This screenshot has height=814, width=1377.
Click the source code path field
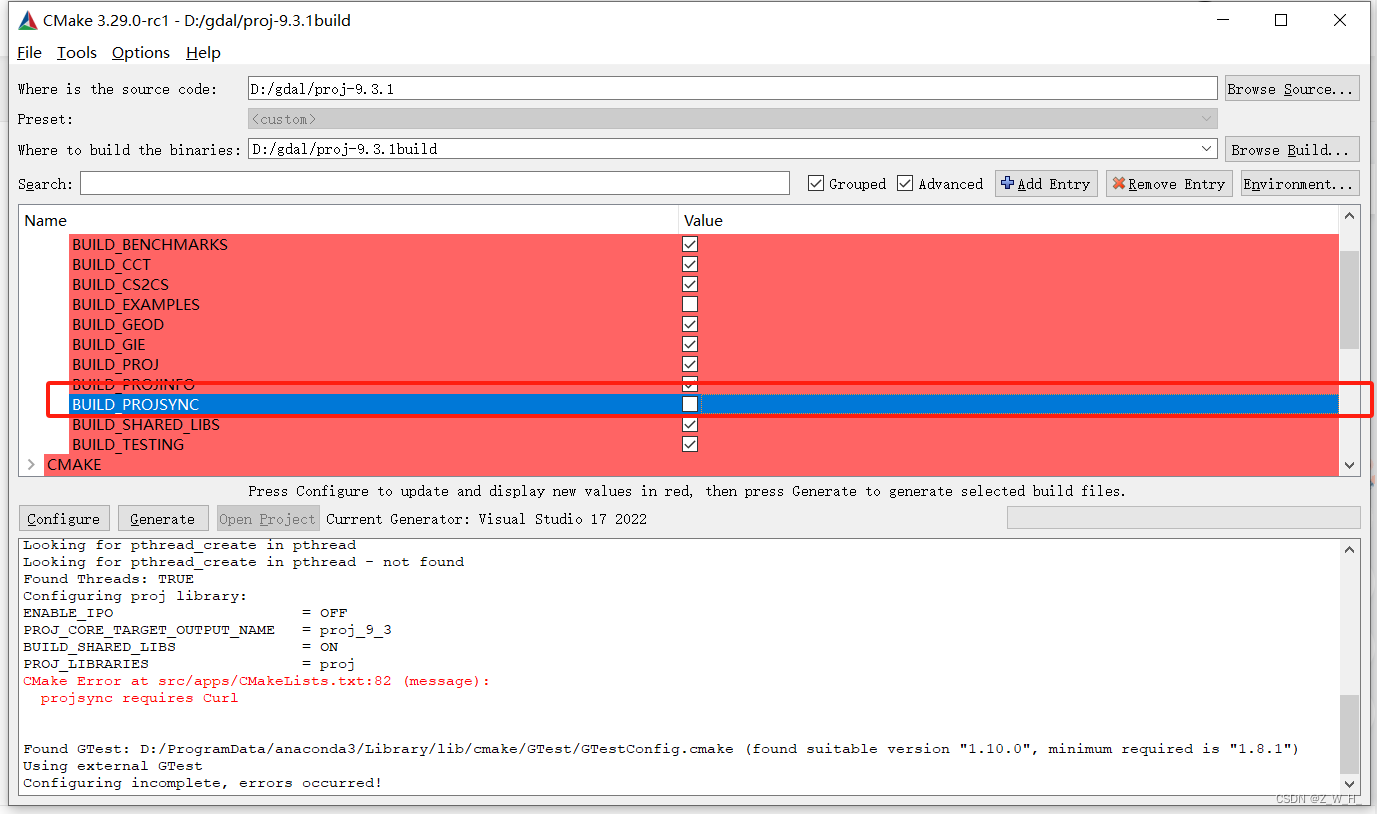tap(732, 89)
